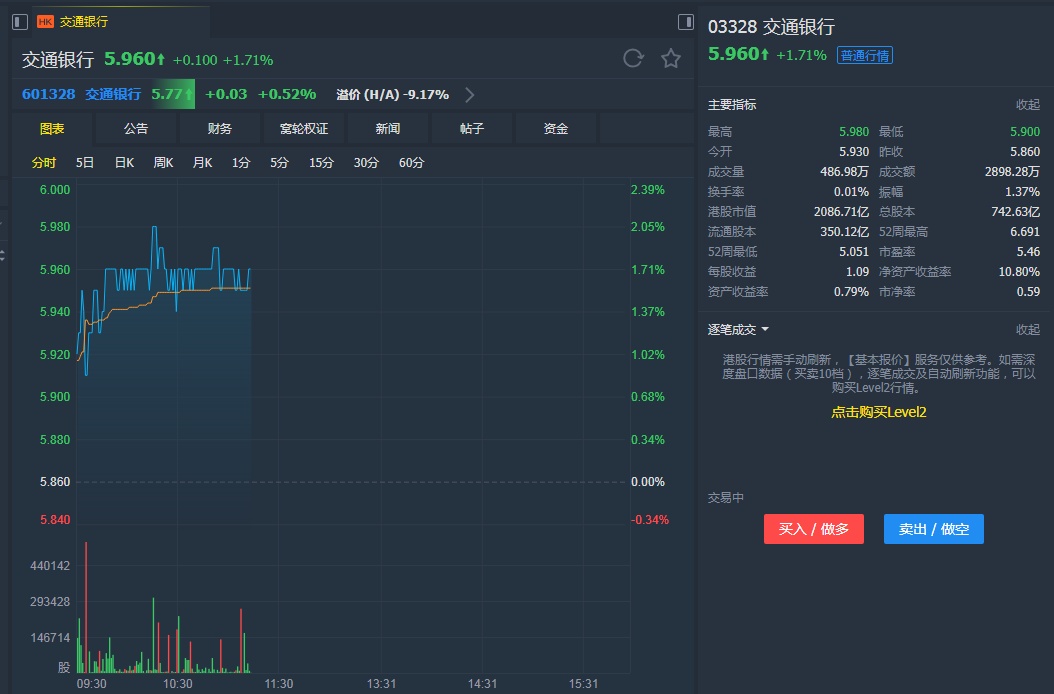Collapse 逐笔成交 section with 收起
1054x694 pixels.
1028,330
